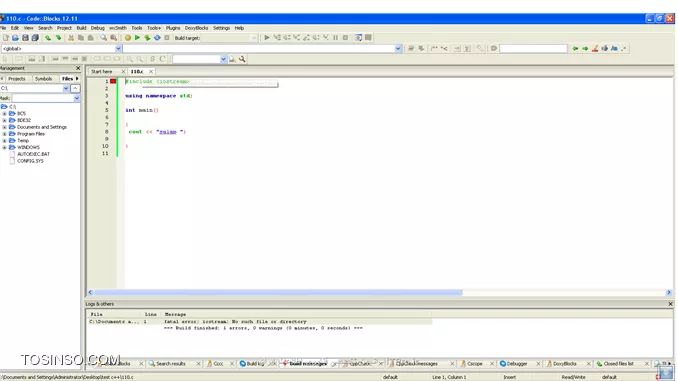
Task: Click the Abort build icon
Action: click(x=167, y=38)
